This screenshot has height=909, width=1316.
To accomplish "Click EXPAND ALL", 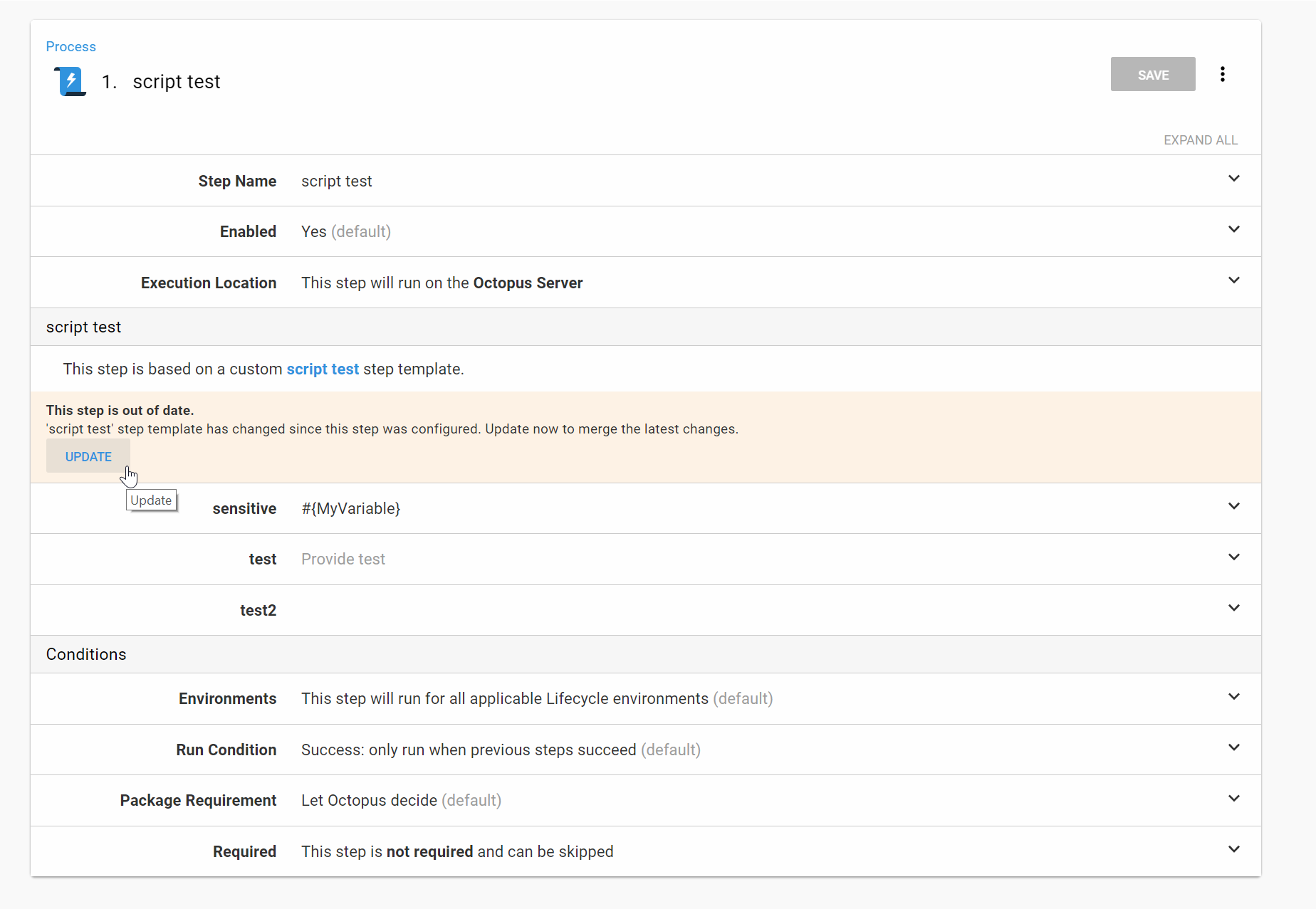I will (1200, 140).
